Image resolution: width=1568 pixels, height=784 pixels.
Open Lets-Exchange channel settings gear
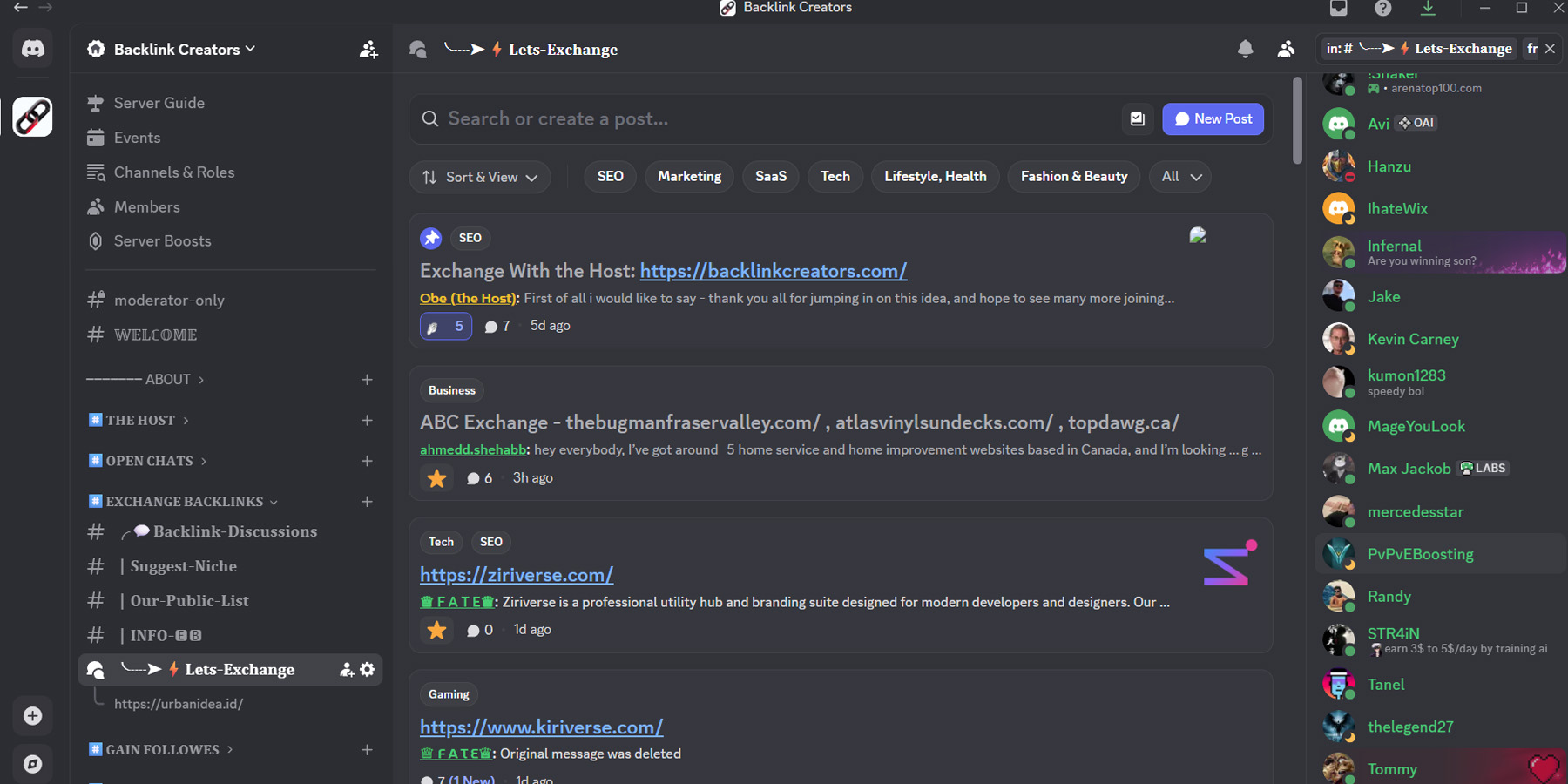point(368,669)
